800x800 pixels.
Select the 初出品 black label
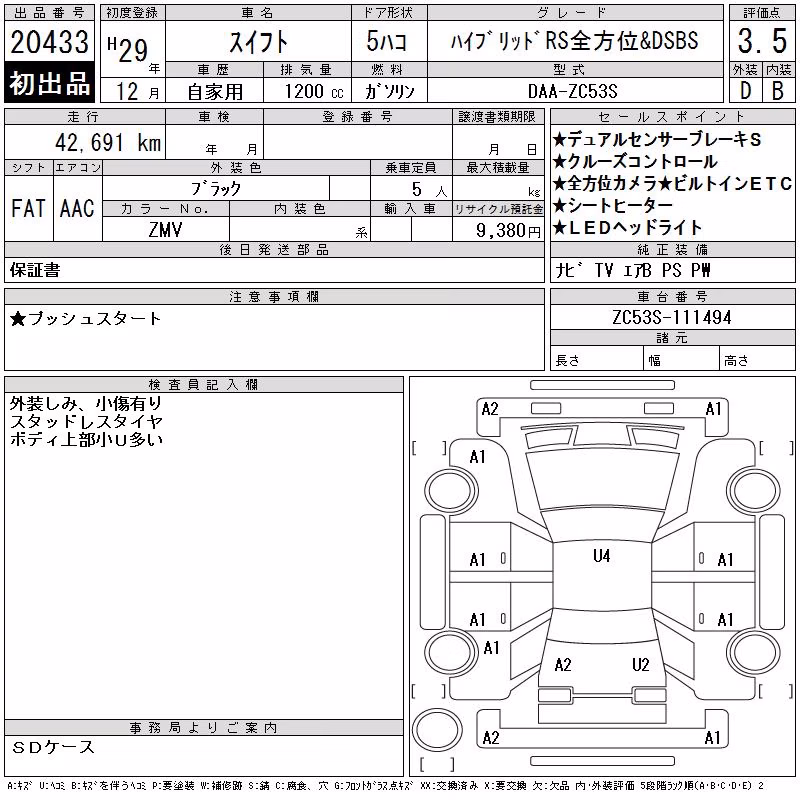[x=49, y=83]
